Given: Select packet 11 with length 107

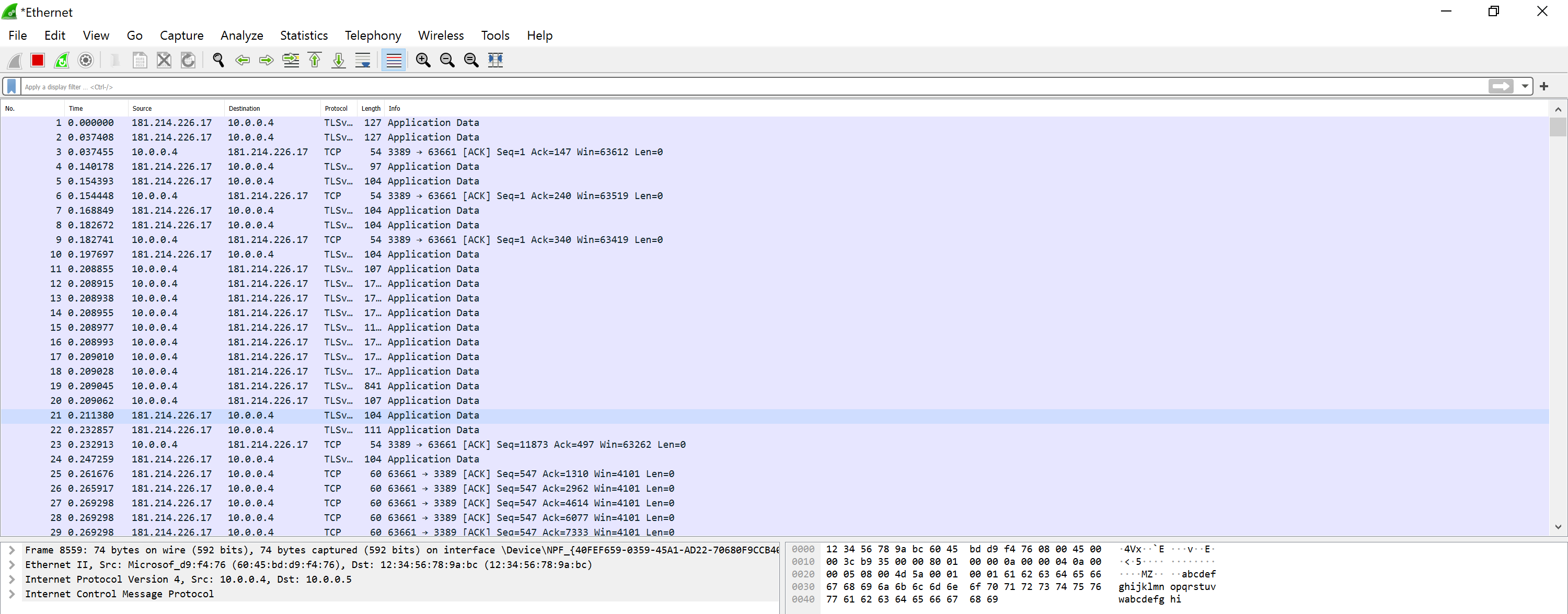Looking at the screenshot, I should (x=774, y=269).
